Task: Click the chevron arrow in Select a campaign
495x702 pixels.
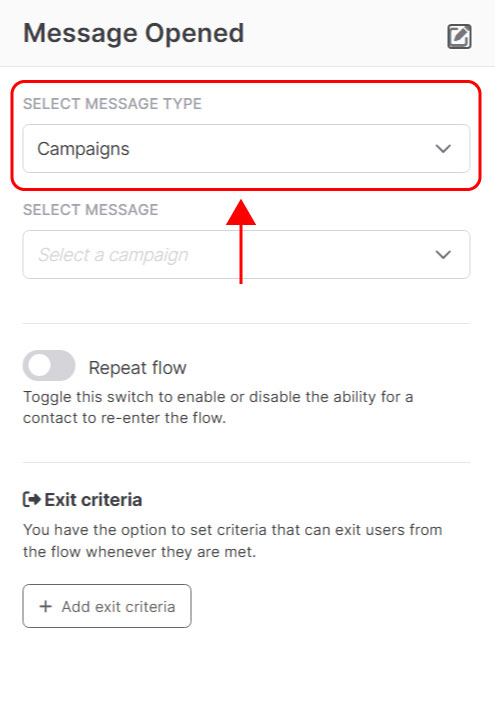Action: [x=443, y=255]
